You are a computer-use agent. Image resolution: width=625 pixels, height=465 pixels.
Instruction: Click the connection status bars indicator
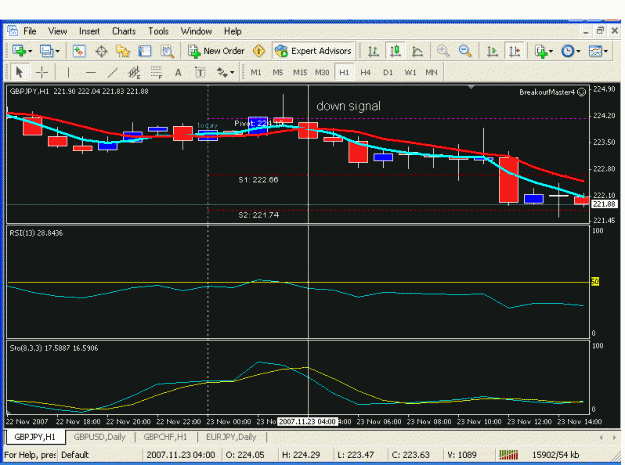coord(509,455)
